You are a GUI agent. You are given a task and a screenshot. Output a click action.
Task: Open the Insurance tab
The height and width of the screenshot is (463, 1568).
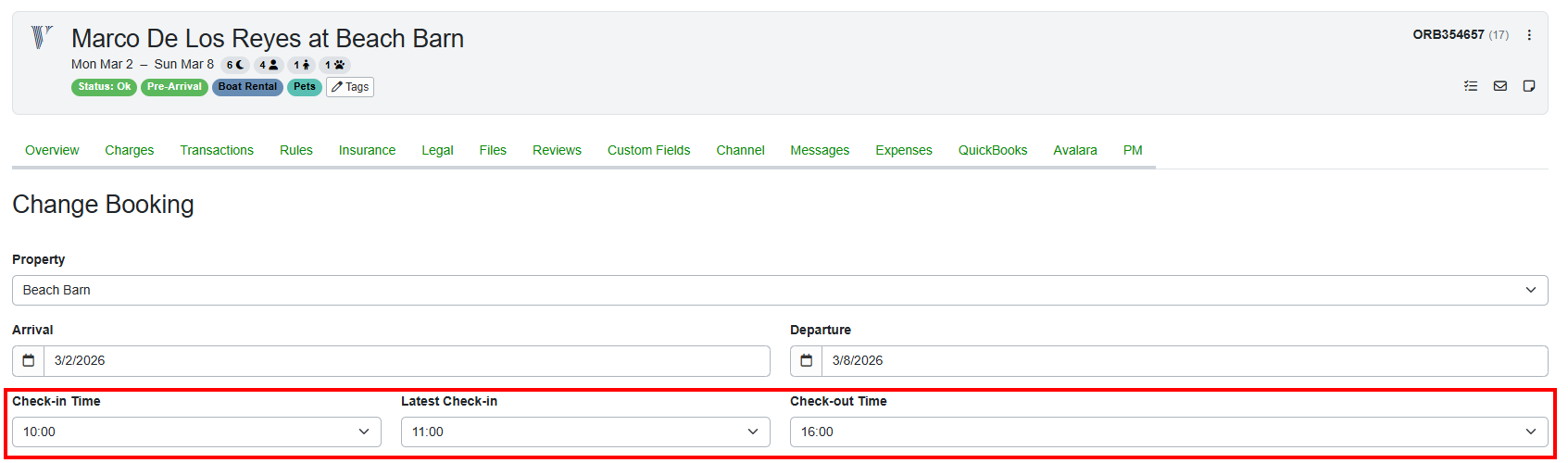367,150
